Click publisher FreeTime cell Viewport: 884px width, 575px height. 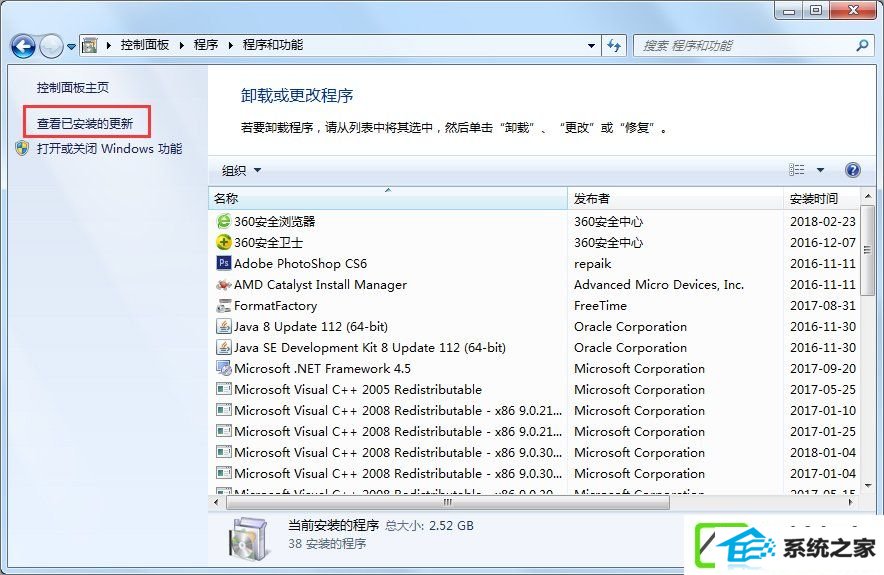(x=600, y=306)
